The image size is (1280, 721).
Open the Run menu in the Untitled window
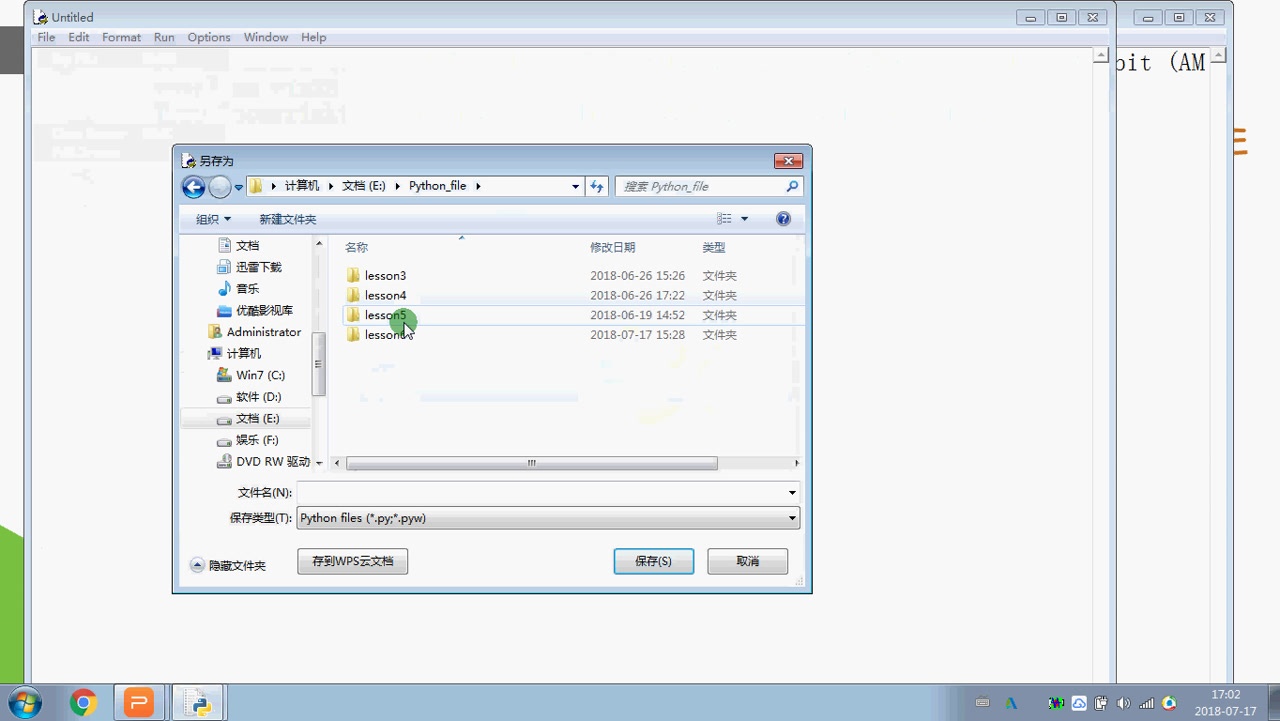(x=164, y=37)
